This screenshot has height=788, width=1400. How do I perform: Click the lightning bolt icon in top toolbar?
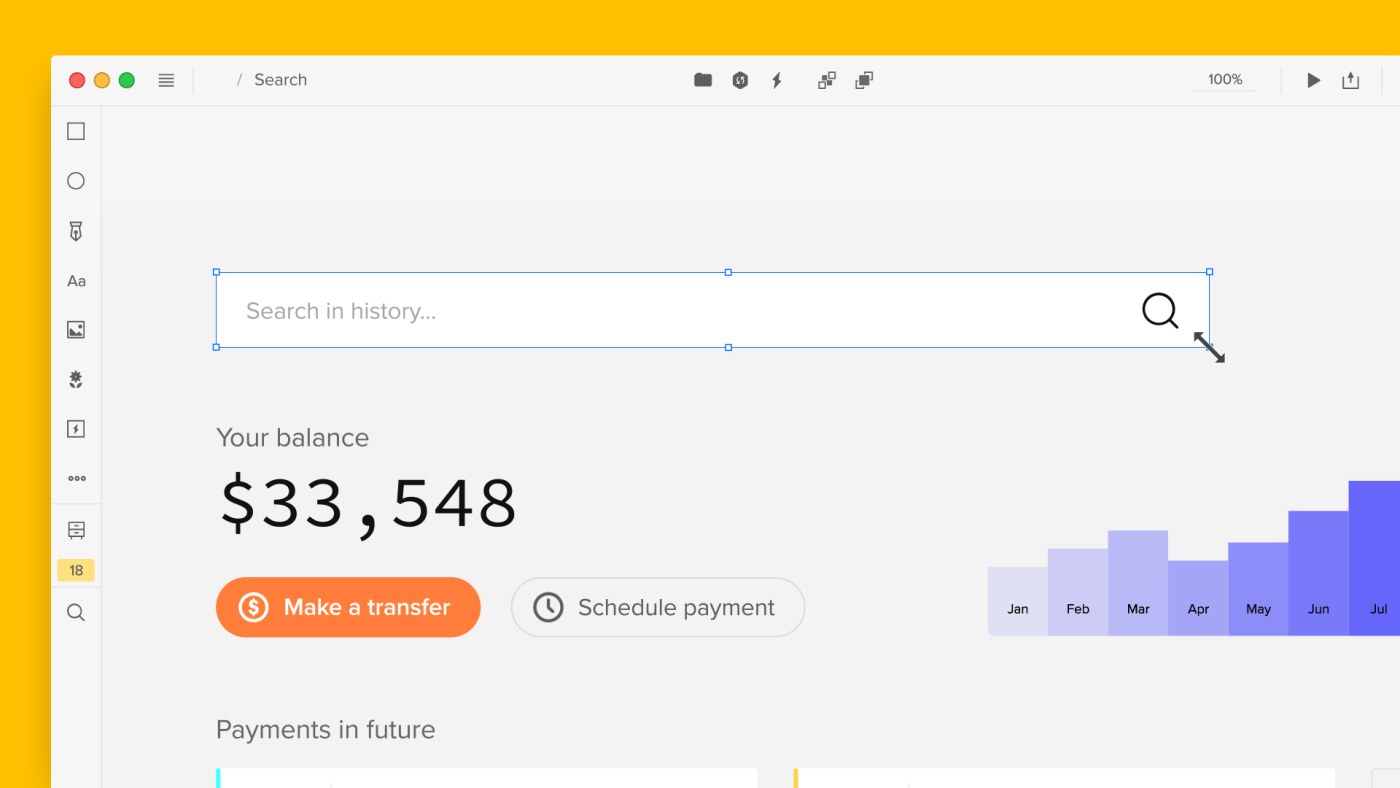click(777, 80)
